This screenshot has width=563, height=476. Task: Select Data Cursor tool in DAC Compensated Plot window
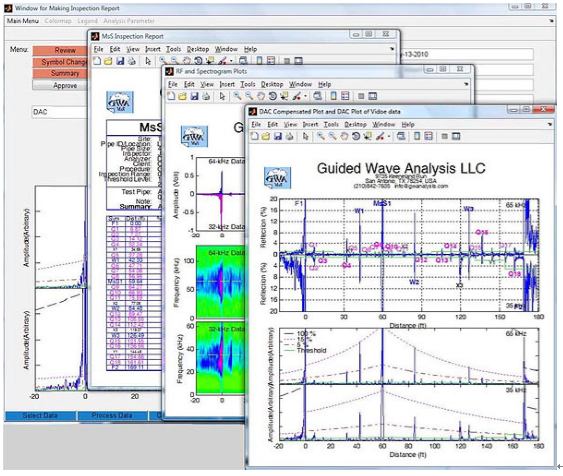tap(367, 136)
